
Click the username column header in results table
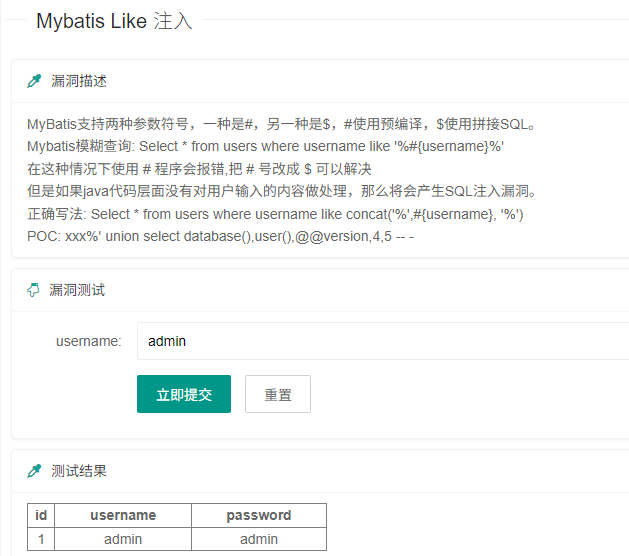pos(123,515)
